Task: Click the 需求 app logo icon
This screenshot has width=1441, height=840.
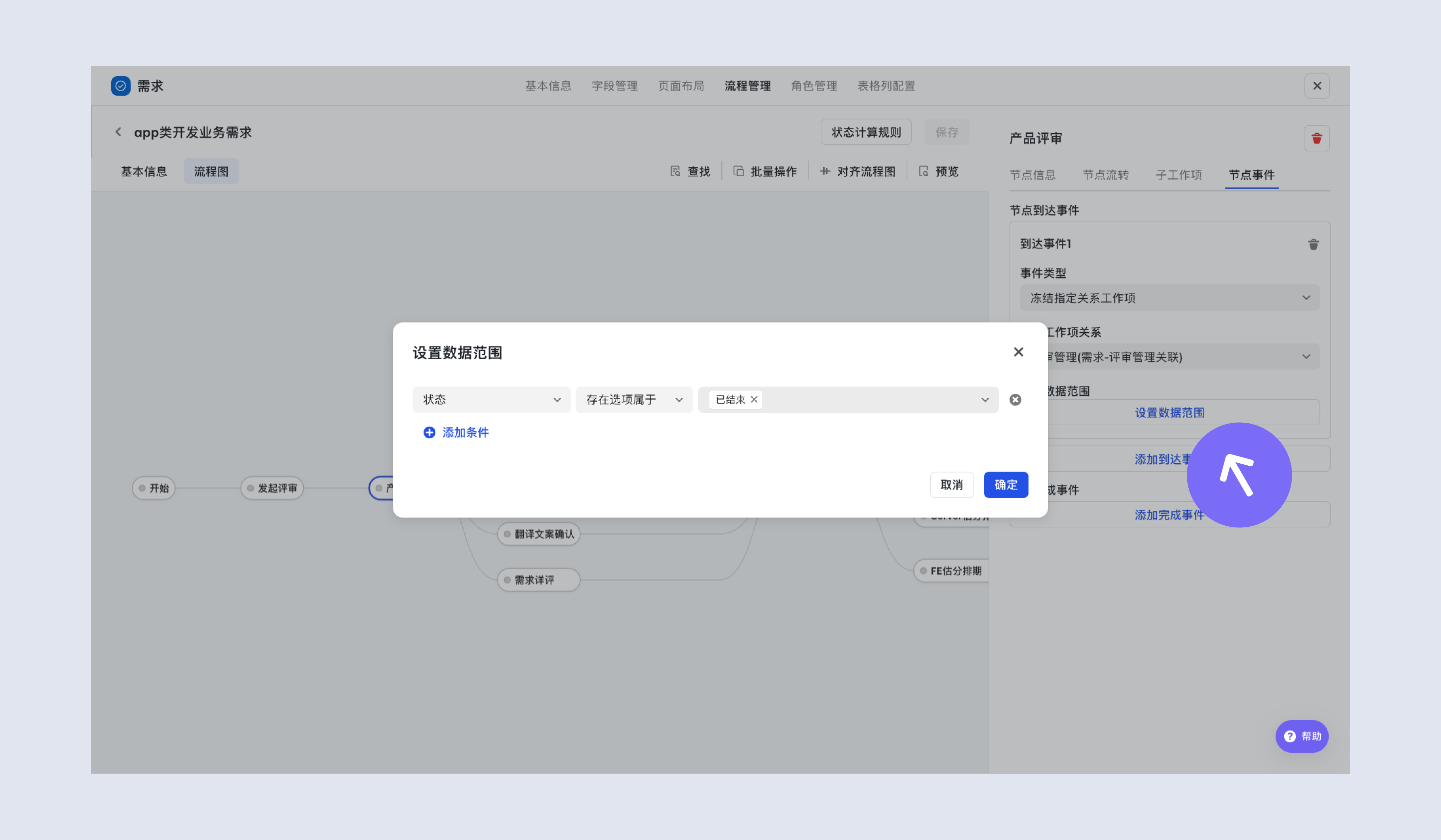Action: click(121, 86)
